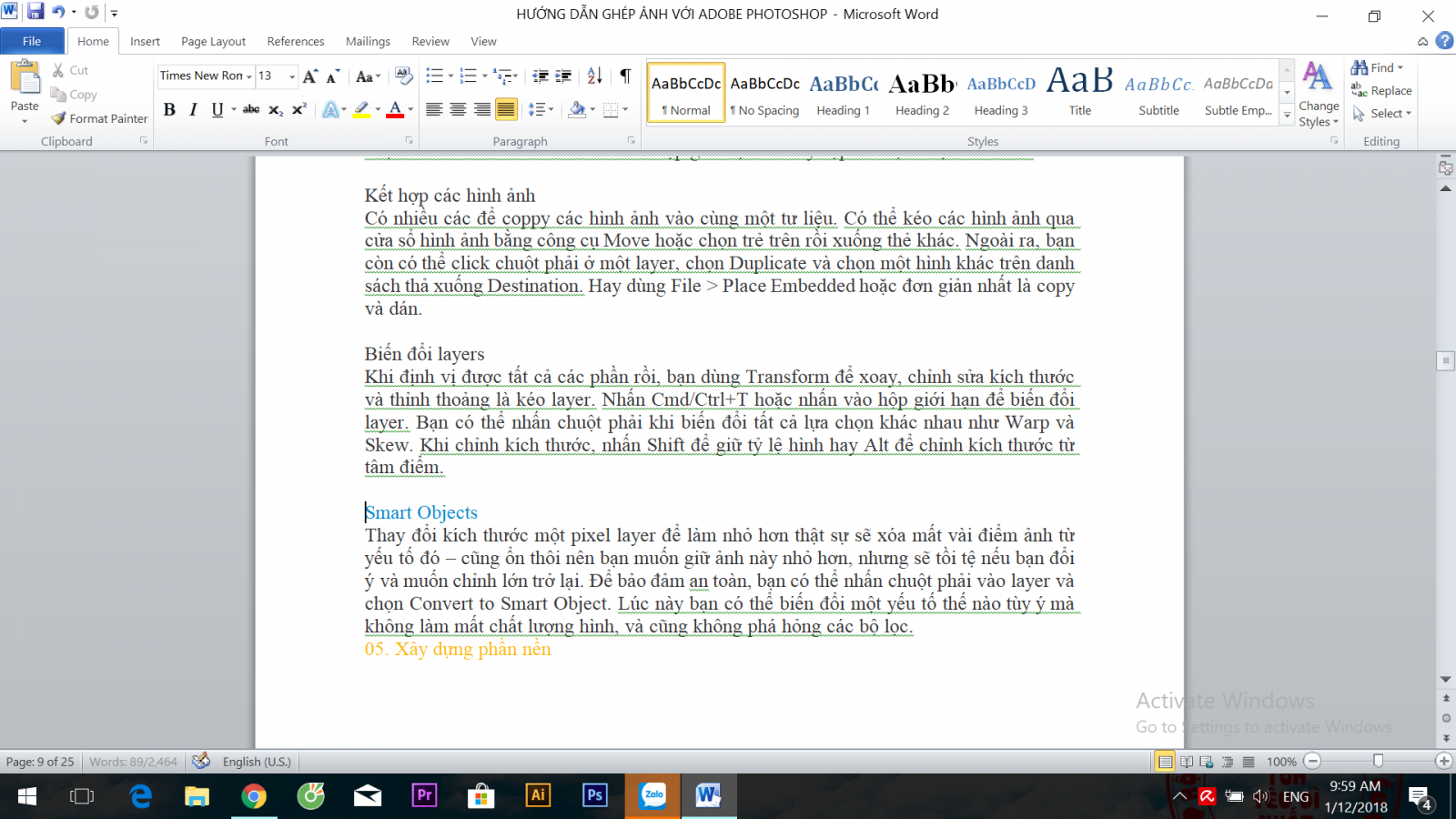
Task: Click the Center alignment icon
Action: tap(458, 109)
